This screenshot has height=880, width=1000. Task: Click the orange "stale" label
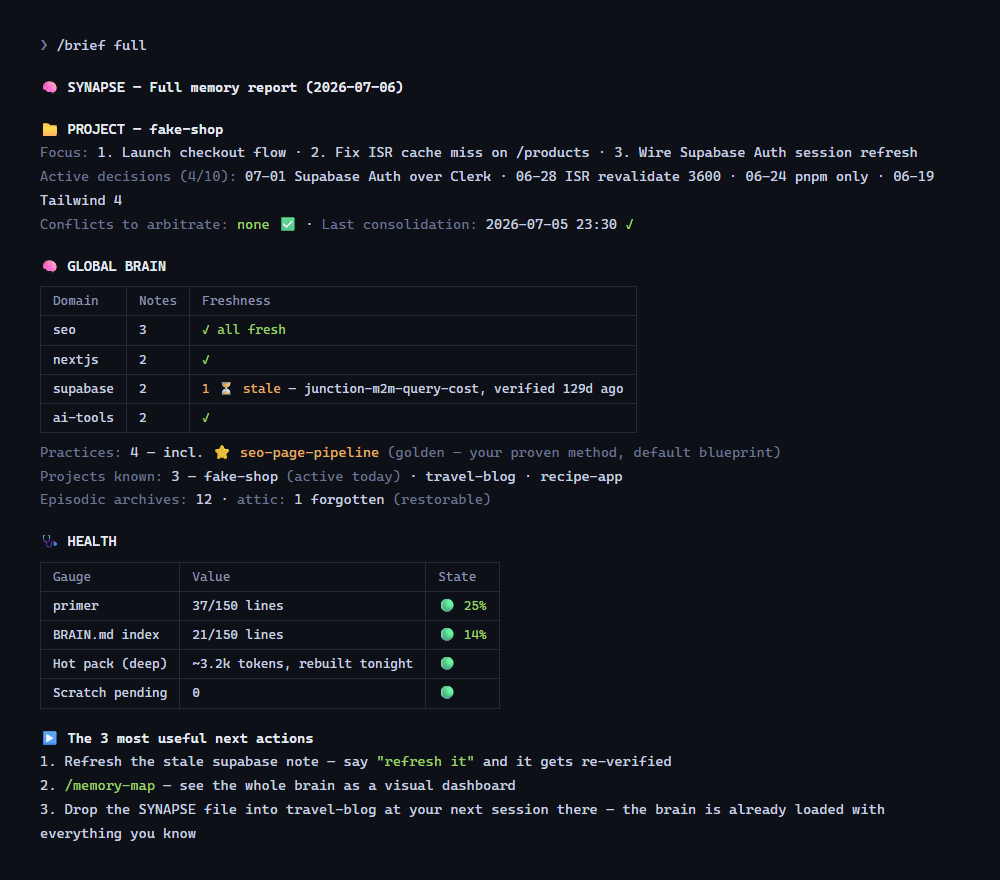261,388
